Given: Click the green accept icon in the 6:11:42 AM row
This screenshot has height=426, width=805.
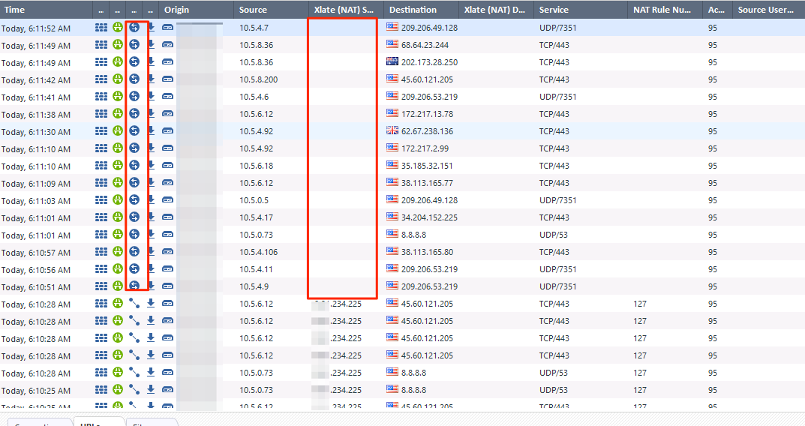Looking at the screenshot, I should pyautogui.click(x=117, y=79).
